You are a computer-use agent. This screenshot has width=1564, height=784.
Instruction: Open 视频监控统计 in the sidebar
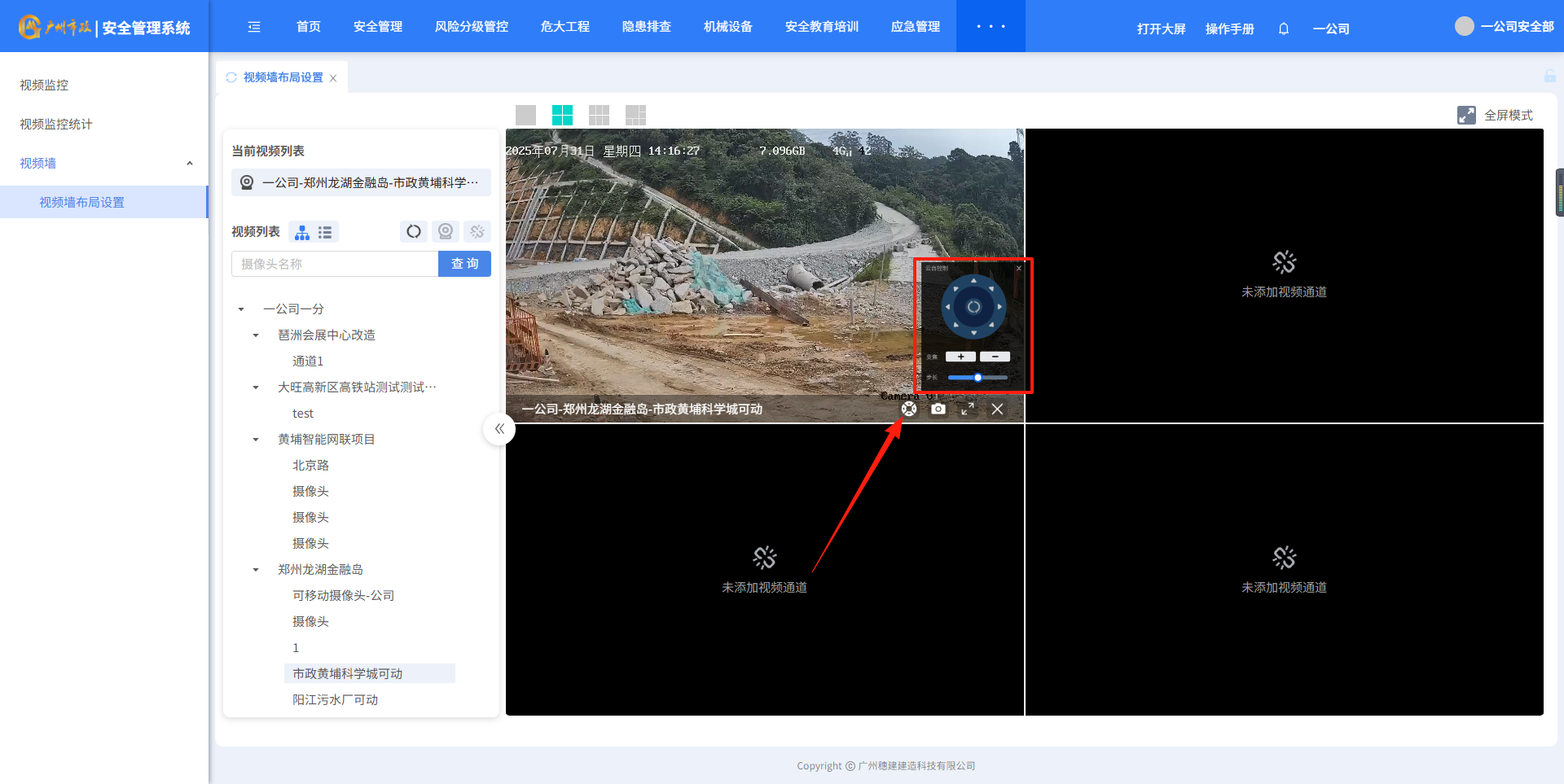(56, 125)
